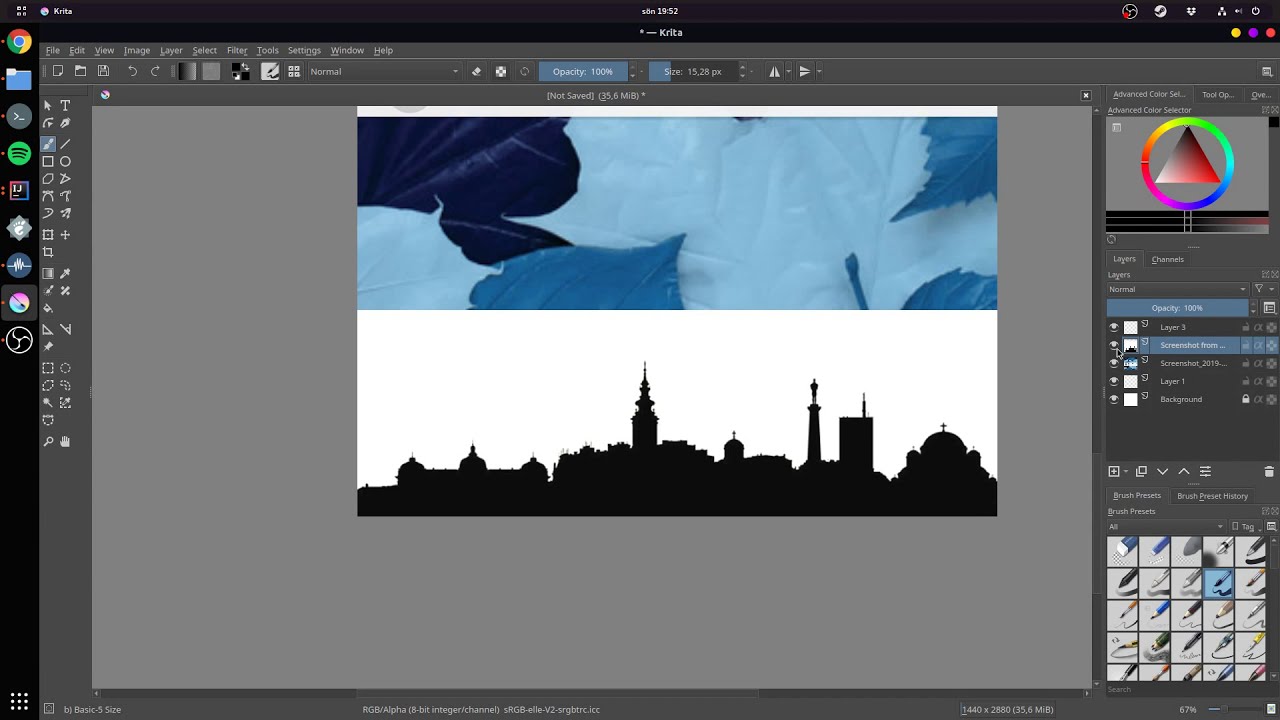The width and height of the screenshot is (1280, 720).
Task: Click the foreground/background color swatch
Action: point(241,71)
